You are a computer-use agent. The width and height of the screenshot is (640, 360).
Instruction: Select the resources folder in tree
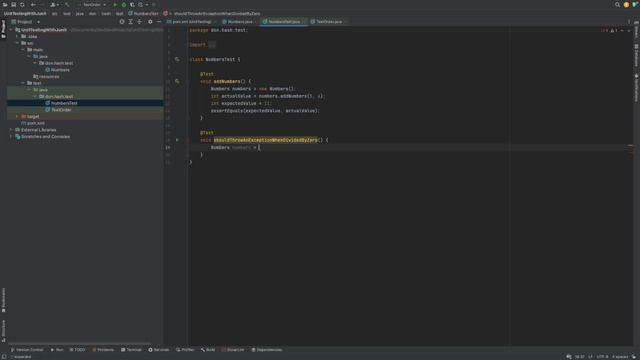(x=46, y=76)
